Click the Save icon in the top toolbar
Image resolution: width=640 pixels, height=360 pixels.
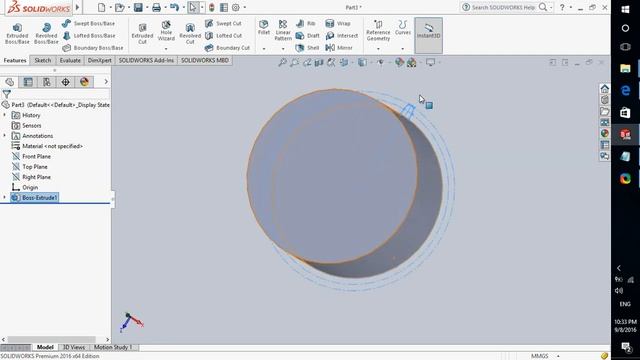(138, 7)
